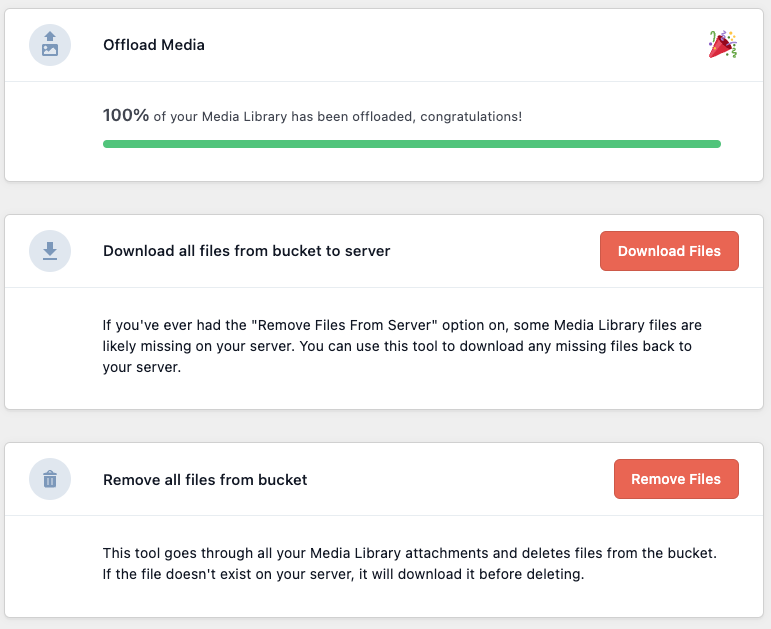The image size is (771, 629).
Task: Click the green offload progress bar
Action: point(412,144)
